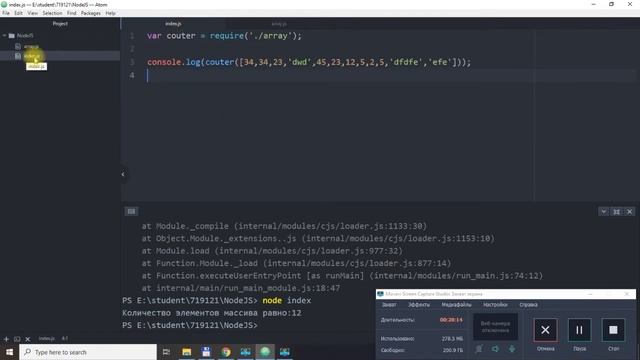Click the terminal keyboard input icon

(131, 211)
